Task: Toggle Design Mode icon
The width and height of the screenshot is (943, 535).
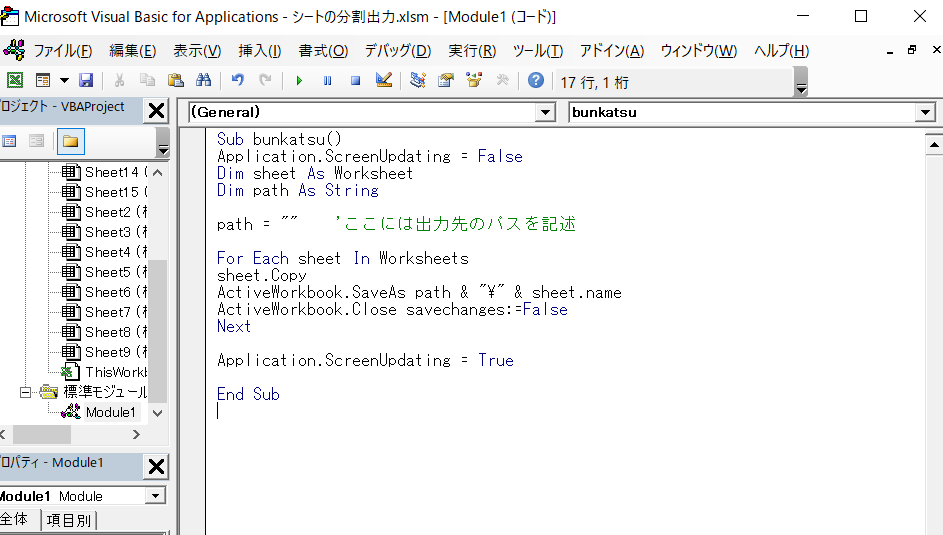Action: [384, 80]
